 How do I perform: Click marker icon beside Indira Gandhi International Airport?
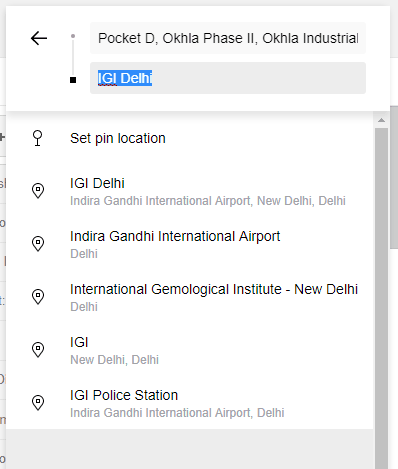[38, 244]
